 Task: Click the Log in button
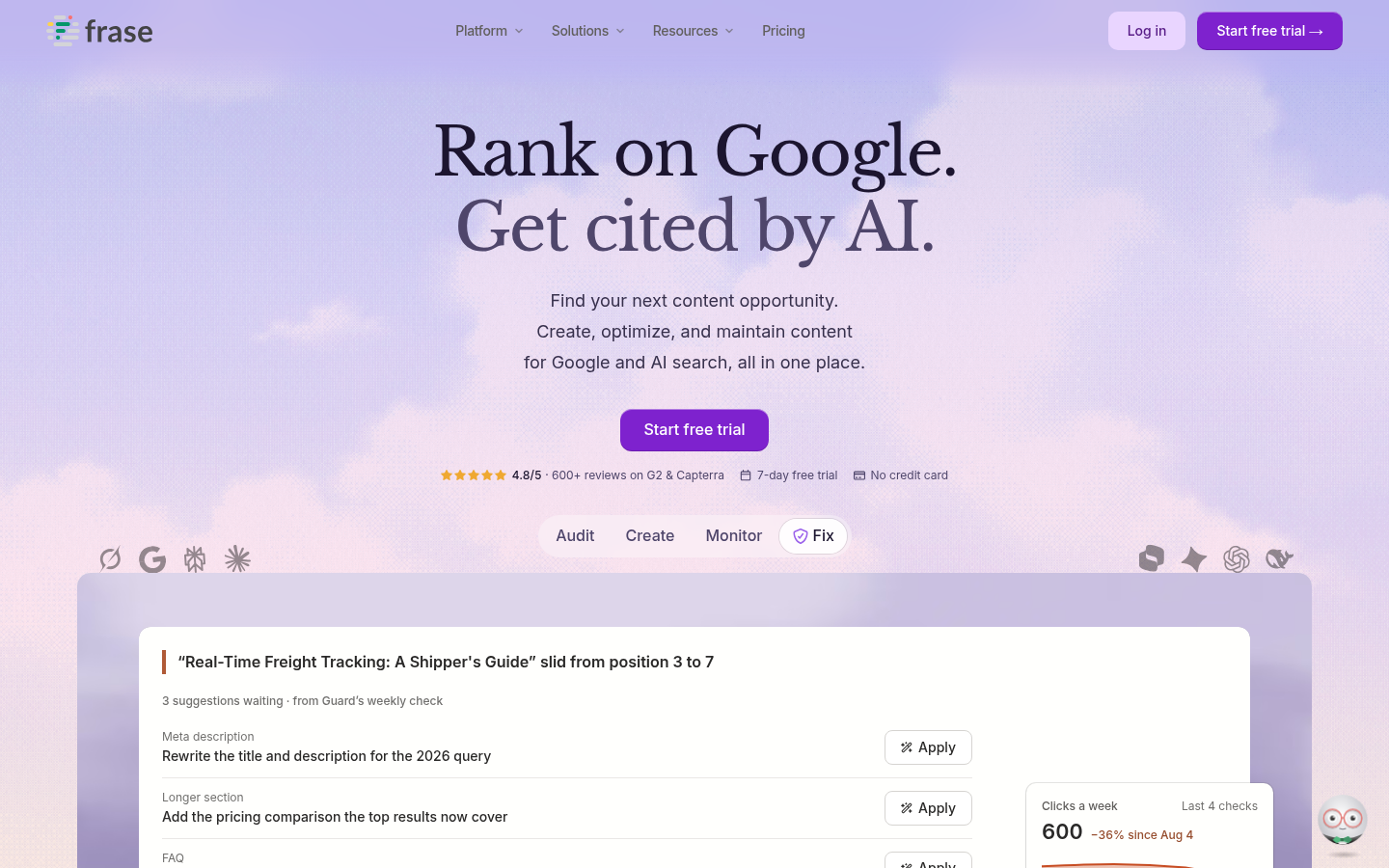pyautogui.click(x=1147, y=31)
